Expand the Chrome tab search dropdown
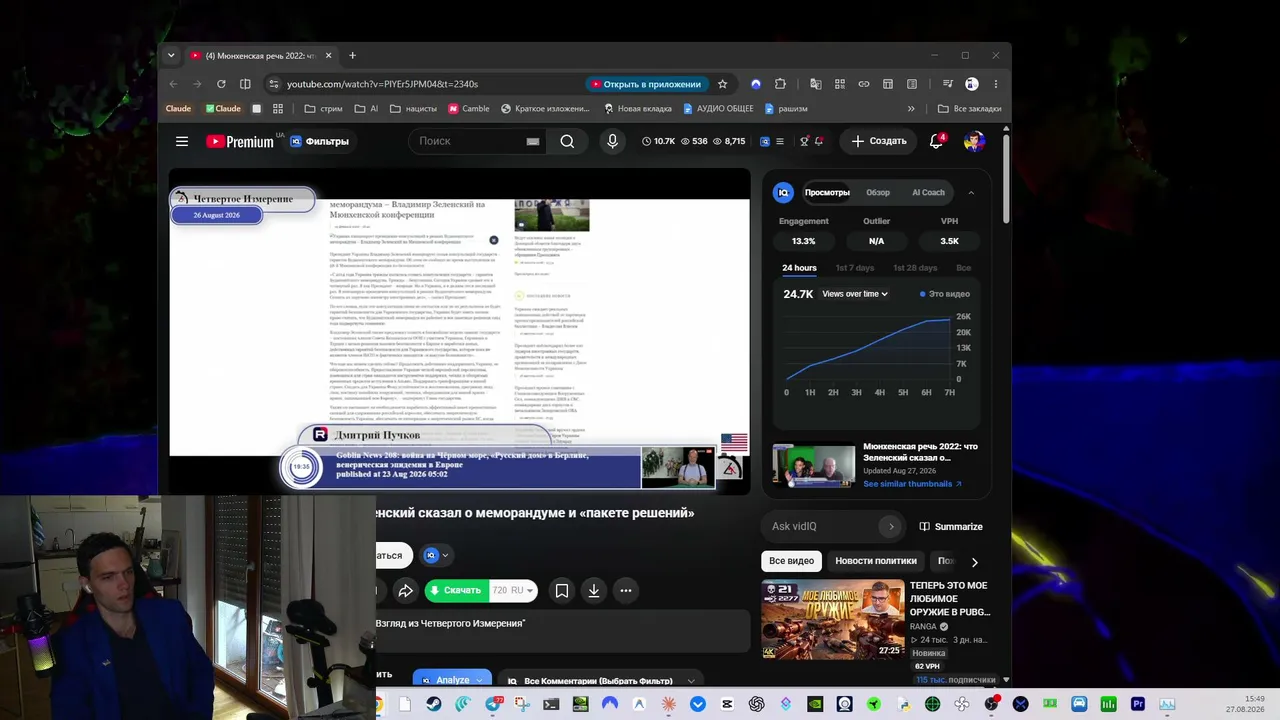 tap(171, 56)
